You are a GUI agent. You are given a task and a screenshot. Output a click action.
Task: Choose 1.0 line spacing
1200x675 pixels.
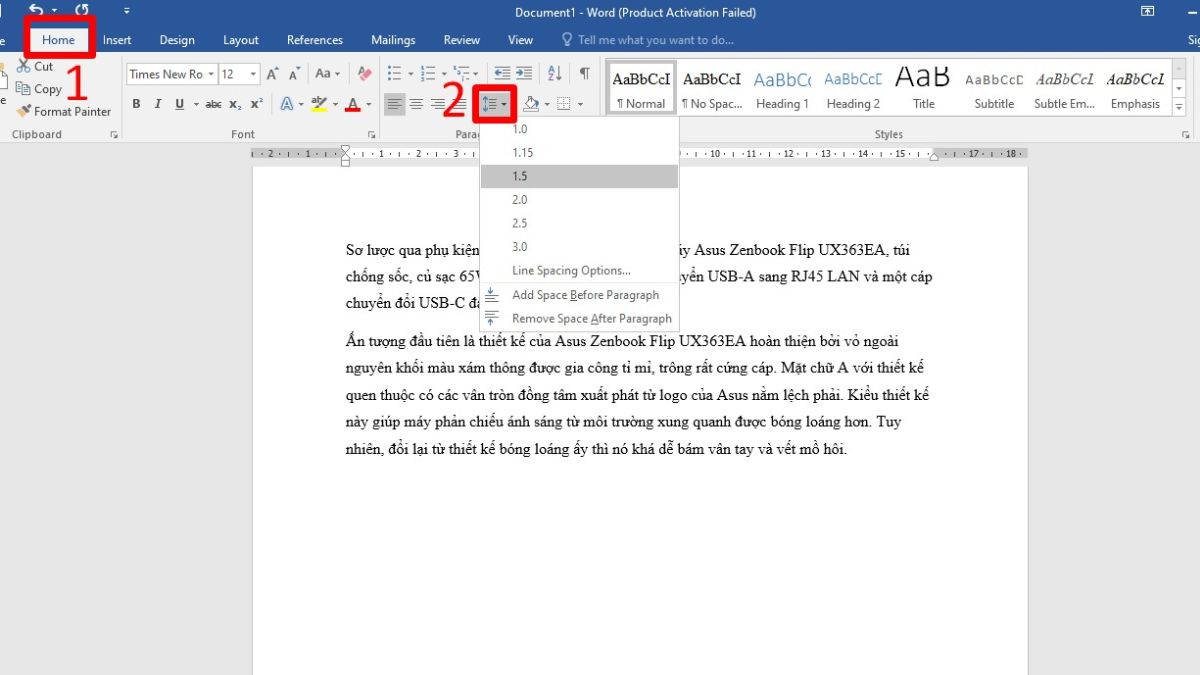[x=579, y=129]
